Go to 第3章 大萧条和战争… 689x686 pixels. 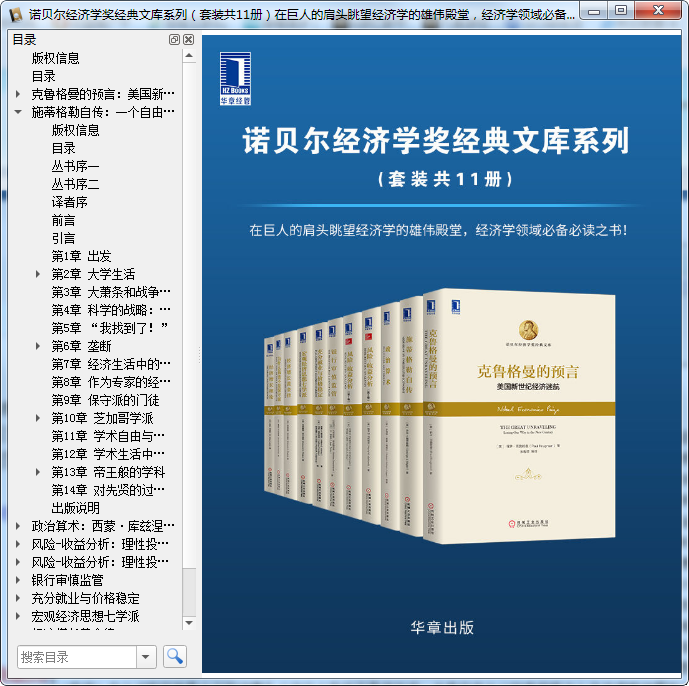pos(111,292)
